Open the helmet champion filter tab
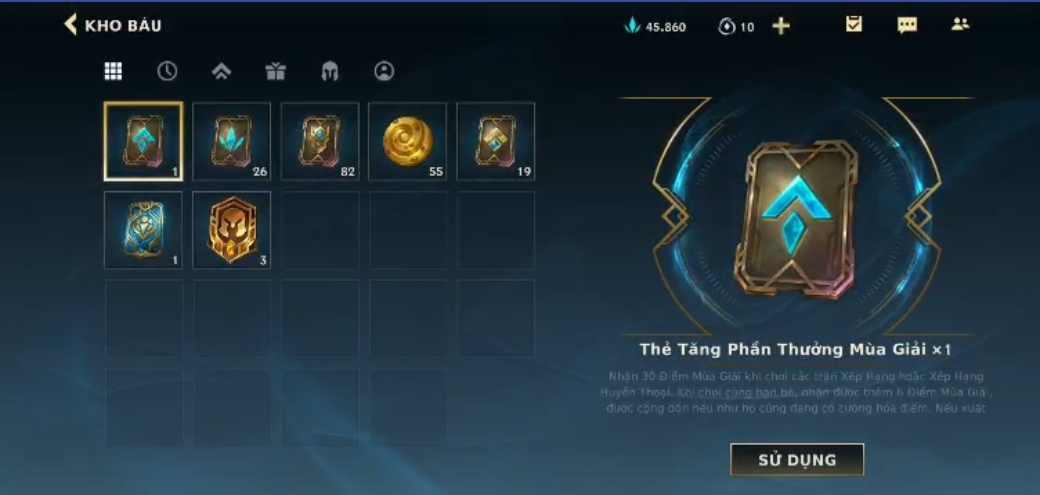 coord(330,71)
